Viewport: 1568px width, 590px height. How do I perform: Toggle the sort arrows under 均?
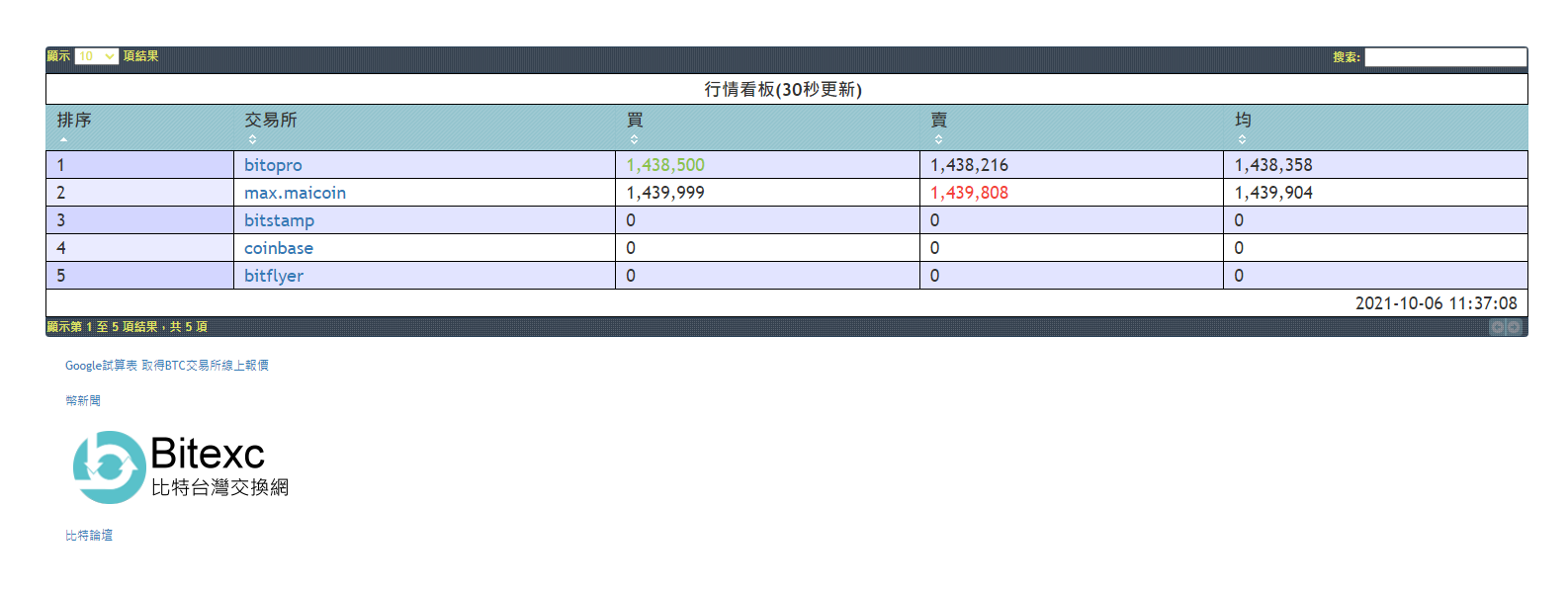pyautogui.click(x=1242, y=139)
